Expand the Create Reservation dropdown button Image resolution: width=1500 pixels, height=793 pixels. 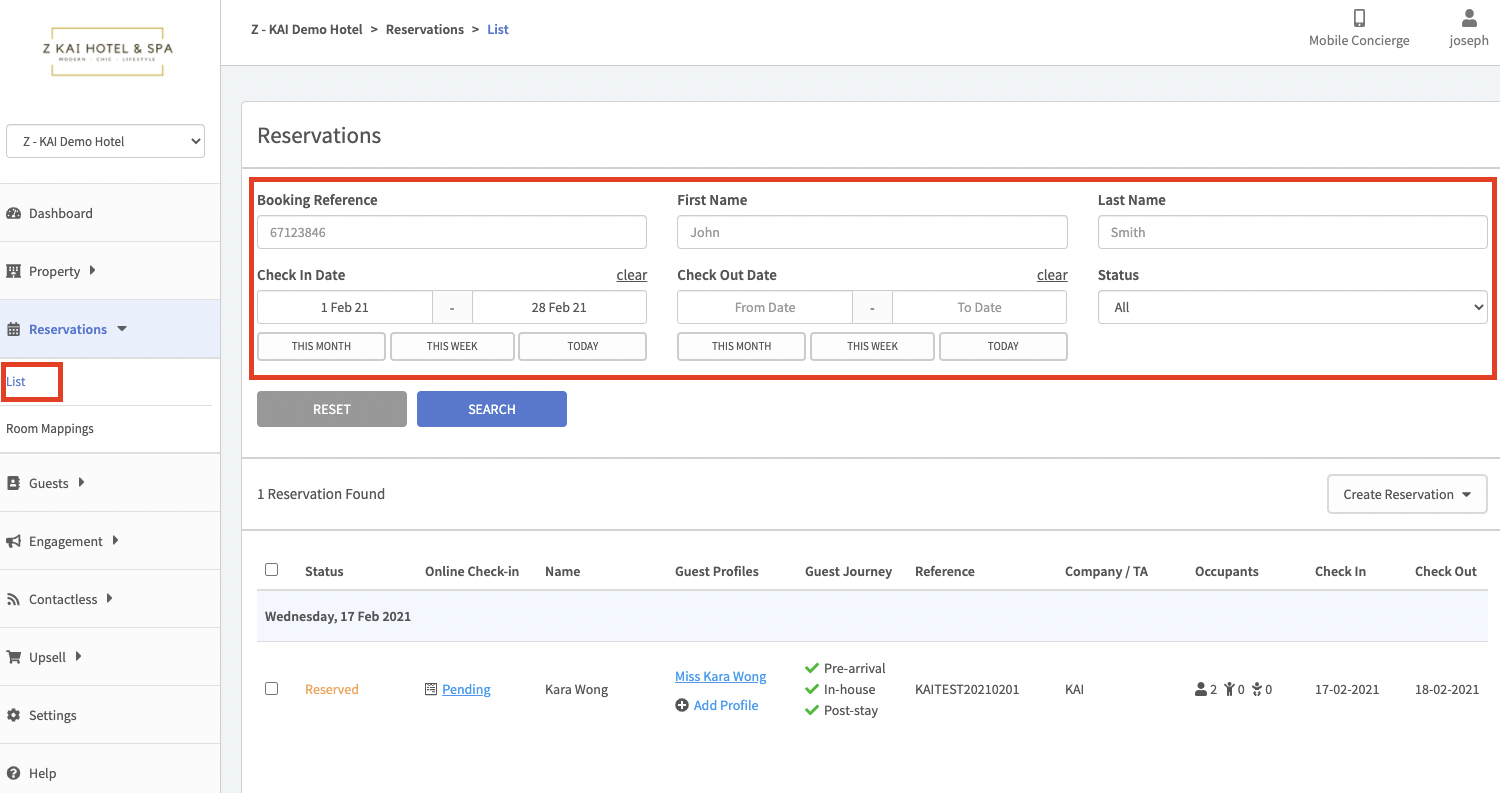pos(1407,494)
